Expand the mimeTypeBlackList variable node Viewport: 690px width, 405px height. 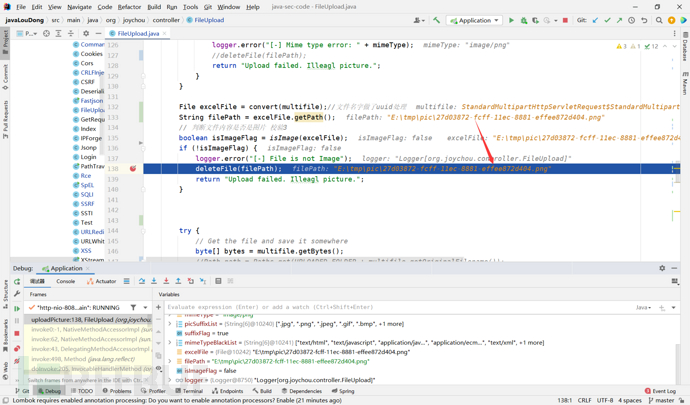click(x=170, y=343)
